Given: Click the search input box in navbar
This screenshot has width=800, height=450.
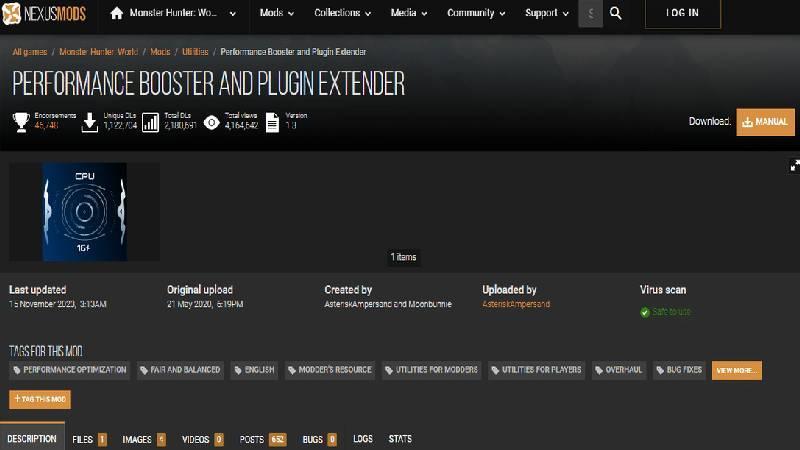Looking at the screenshot, I should click(590, 13).
